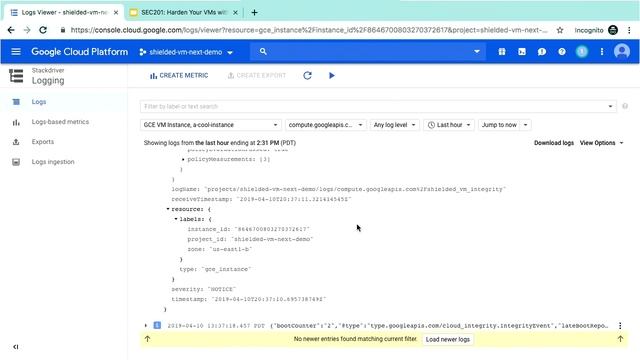Open header settings three-dot menu

point(602,52)
